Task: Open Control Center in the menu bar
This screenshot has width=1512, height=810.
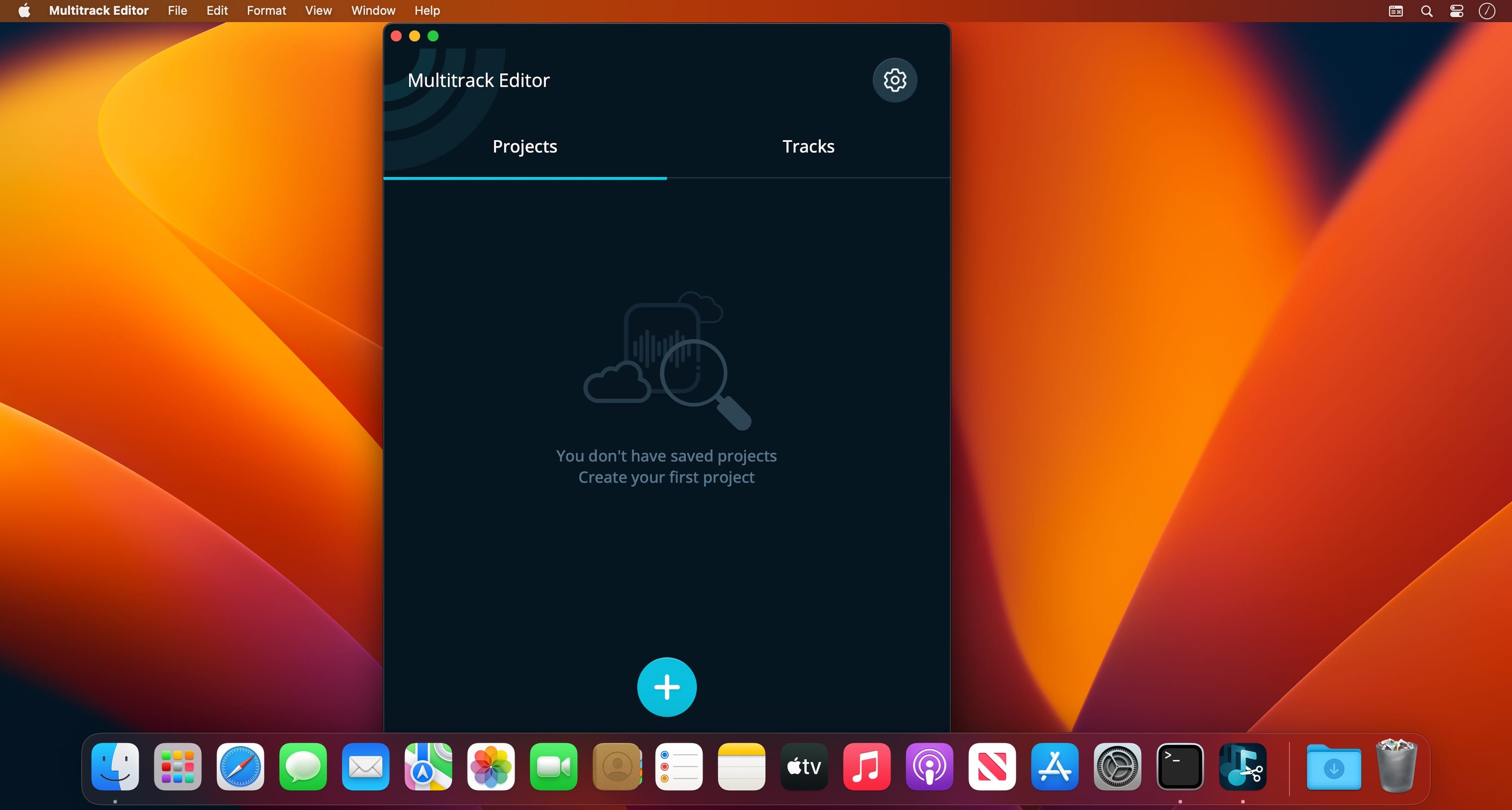Action: pyautogui.click(x=1456, y=11)
